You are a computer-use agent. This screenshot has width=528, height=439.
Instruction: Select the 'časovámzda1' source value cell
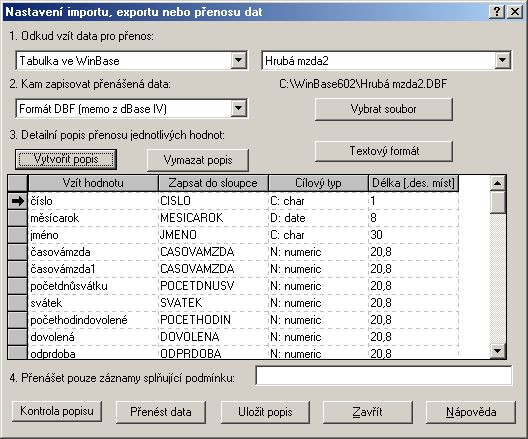tap(93, 269)
